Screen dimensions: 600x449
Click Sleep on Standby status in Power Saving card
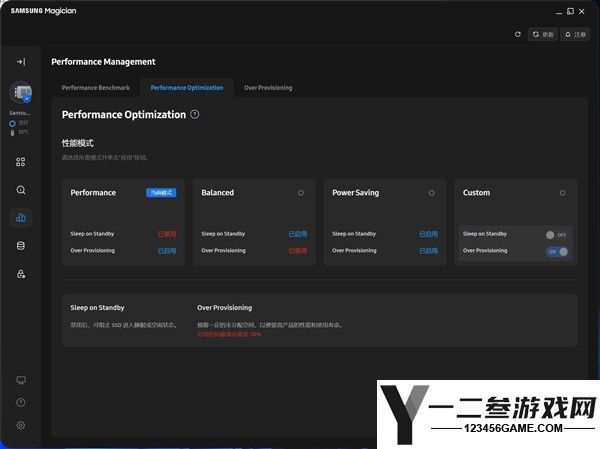coord(429,234)
